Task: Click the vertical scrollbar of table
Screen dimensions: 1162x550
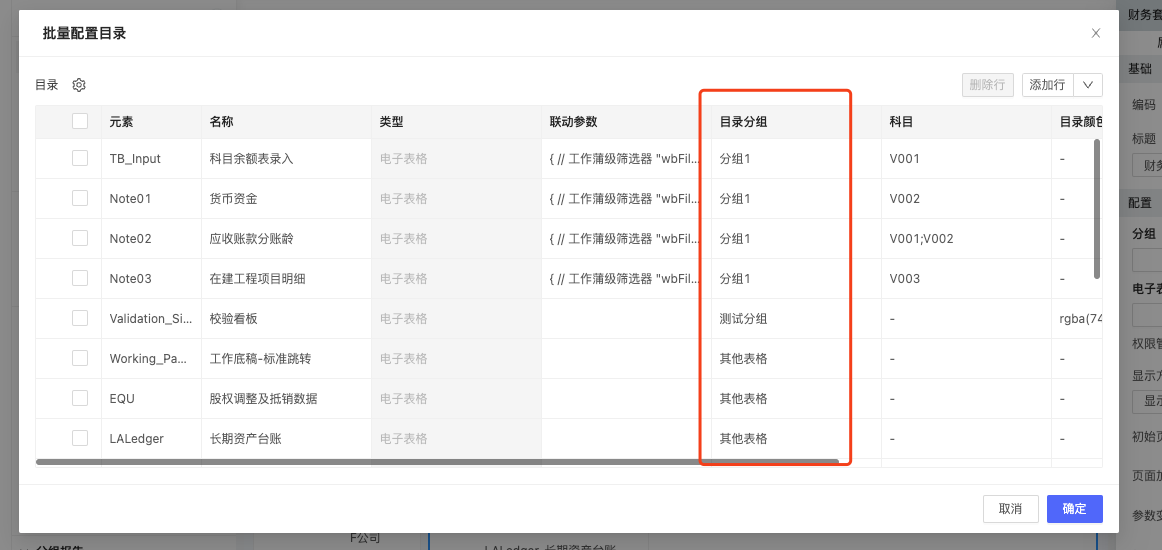Action: 1097,208
